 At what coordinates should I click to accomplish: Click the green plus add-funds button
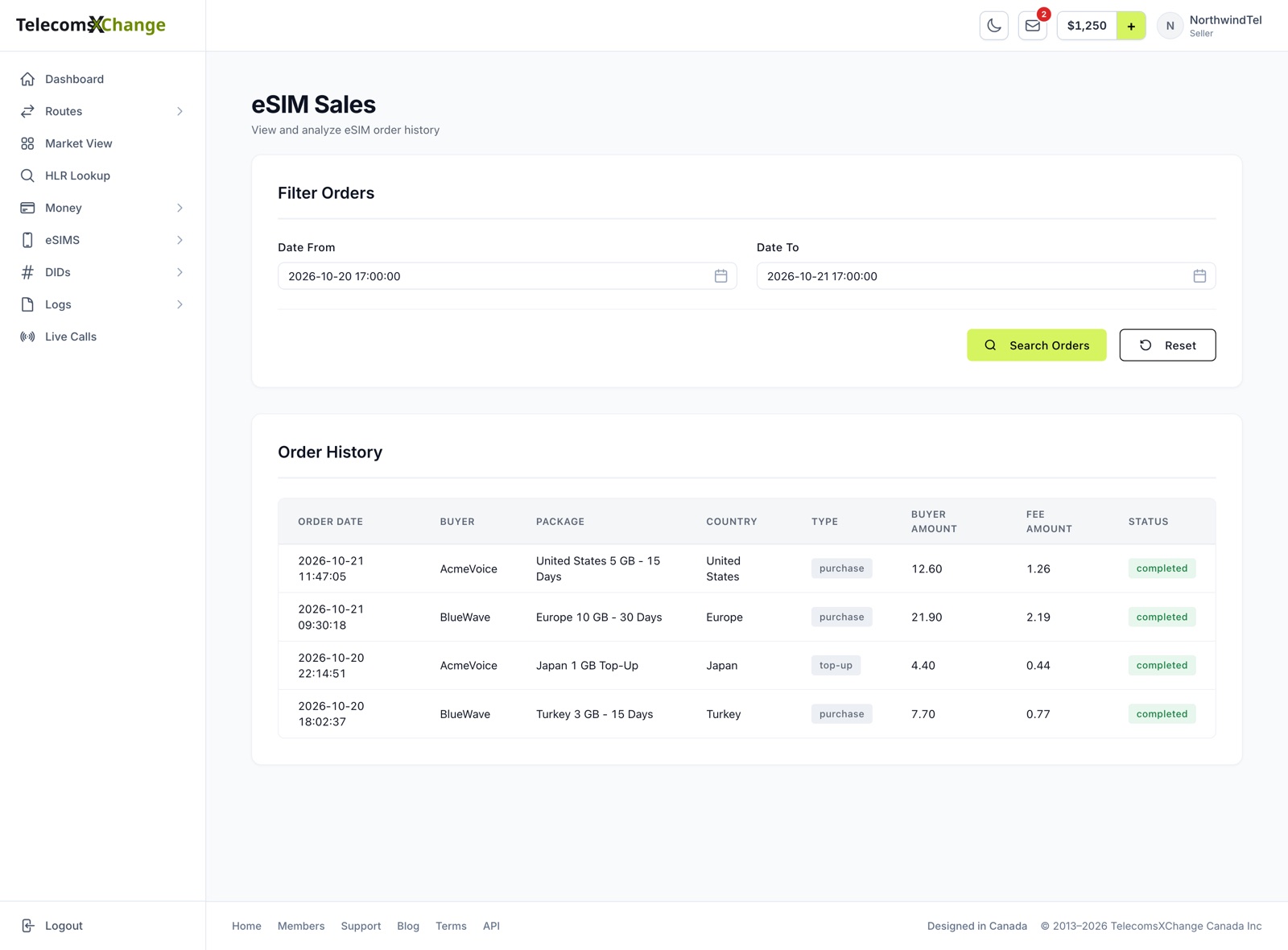1131,26
